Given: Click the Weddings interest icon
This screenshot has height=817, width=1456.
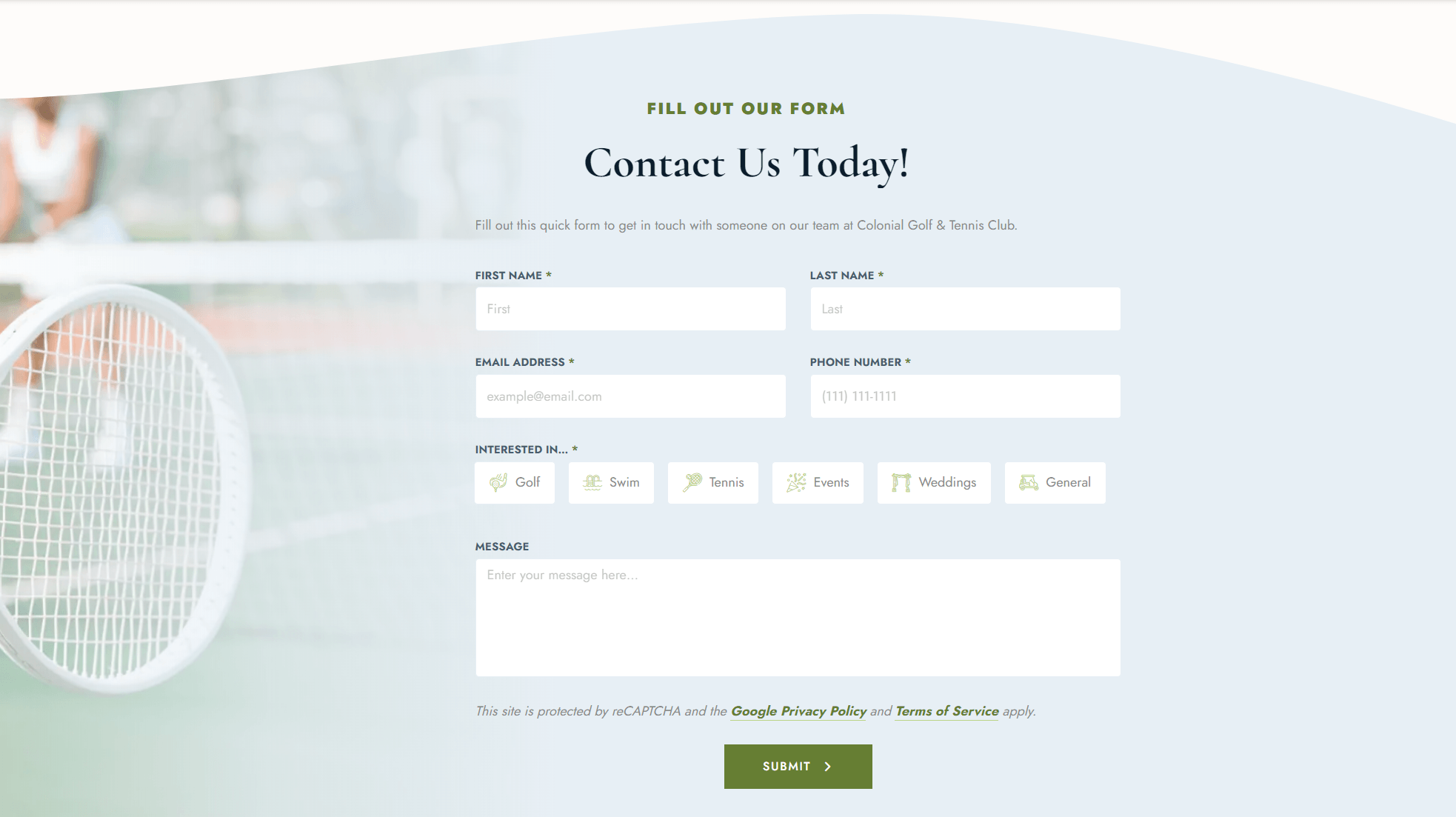Looking at the screenshot, I should pos(899,482).
